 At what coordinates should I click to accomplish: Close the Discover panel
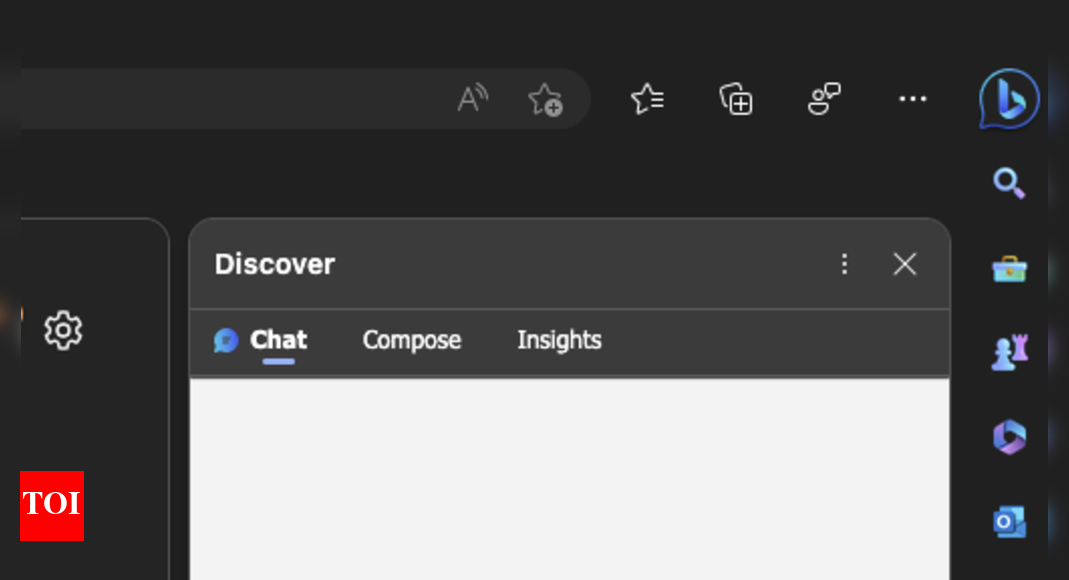tap(905, 264)
